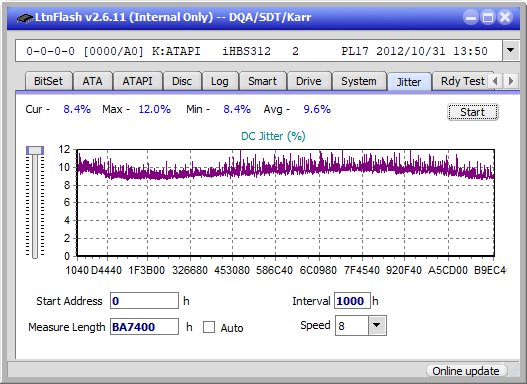This screenshot has width=527, height=384.
Task: Click the LtnFlash chip icon in title bar
Action: pyautogui.click(x=25, y=18)
